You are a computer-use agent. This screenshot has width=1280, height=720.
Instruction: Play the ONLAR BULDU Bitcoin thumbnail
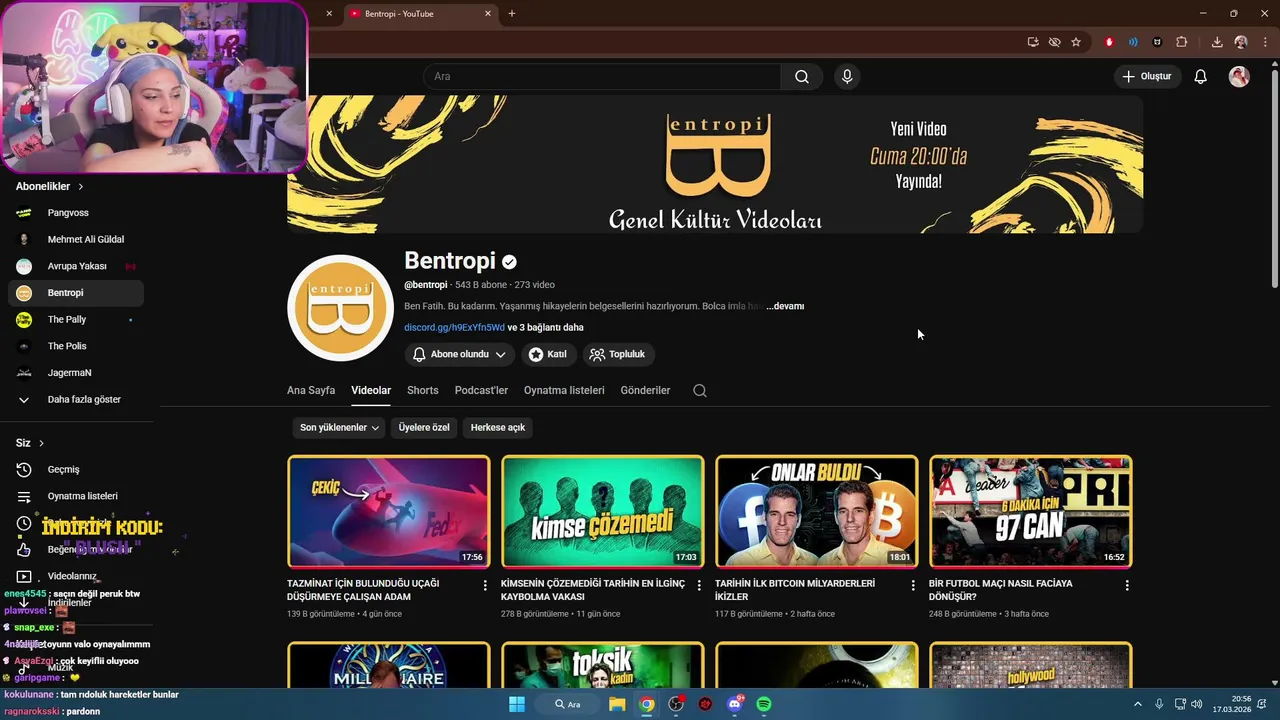[817, 511]
